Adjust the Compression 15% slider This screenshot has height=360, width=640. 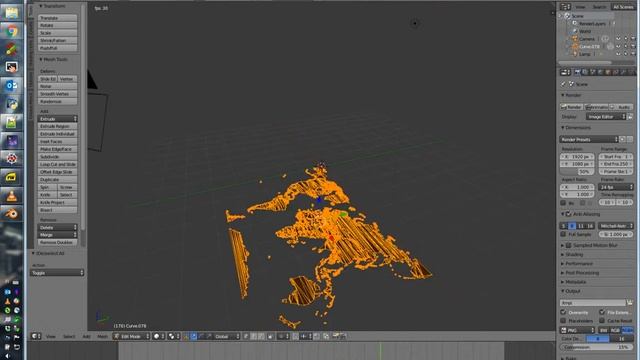point(597,347)
